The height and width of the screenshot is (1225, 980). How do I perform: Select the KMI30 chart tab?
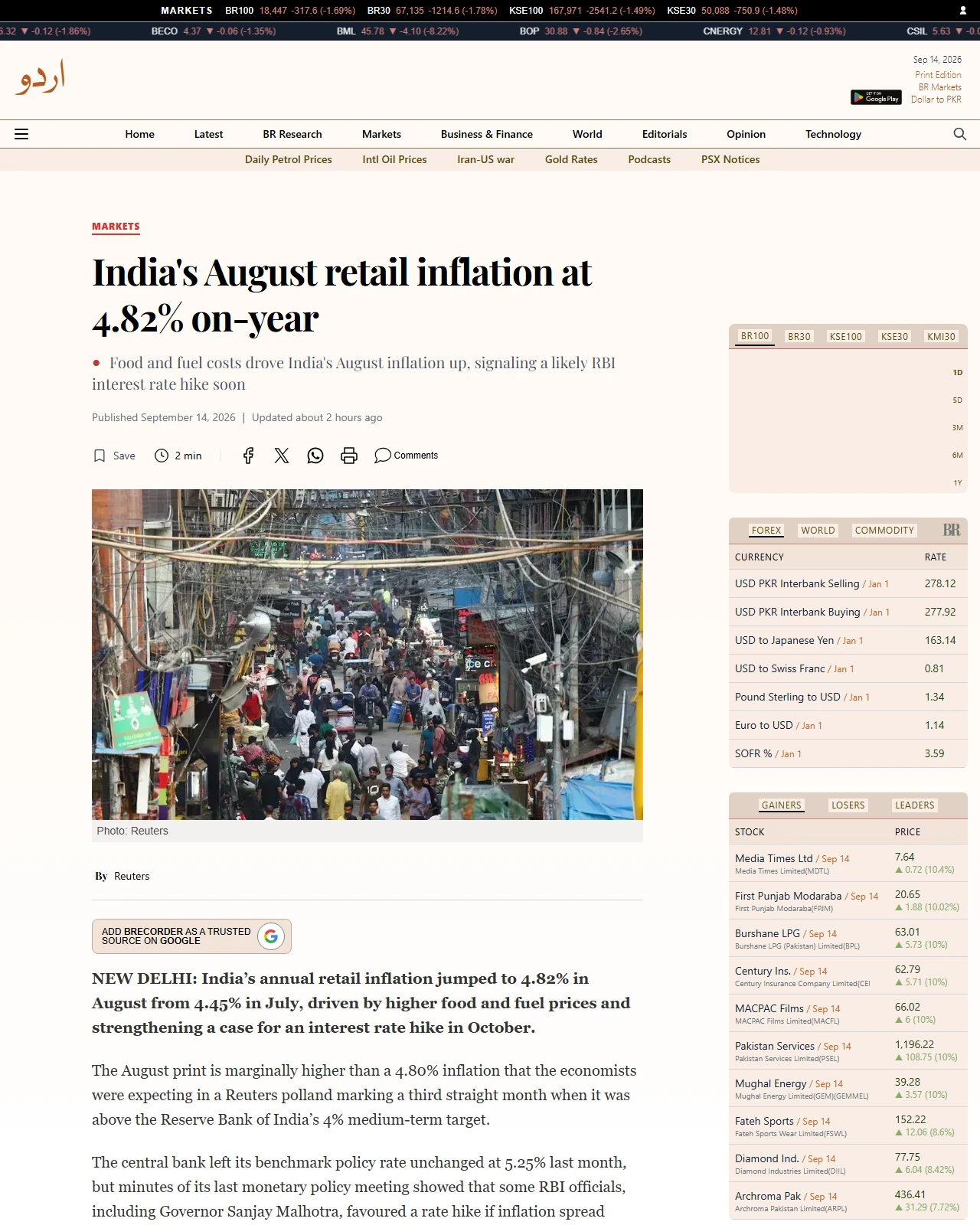(x=941, y=336)
